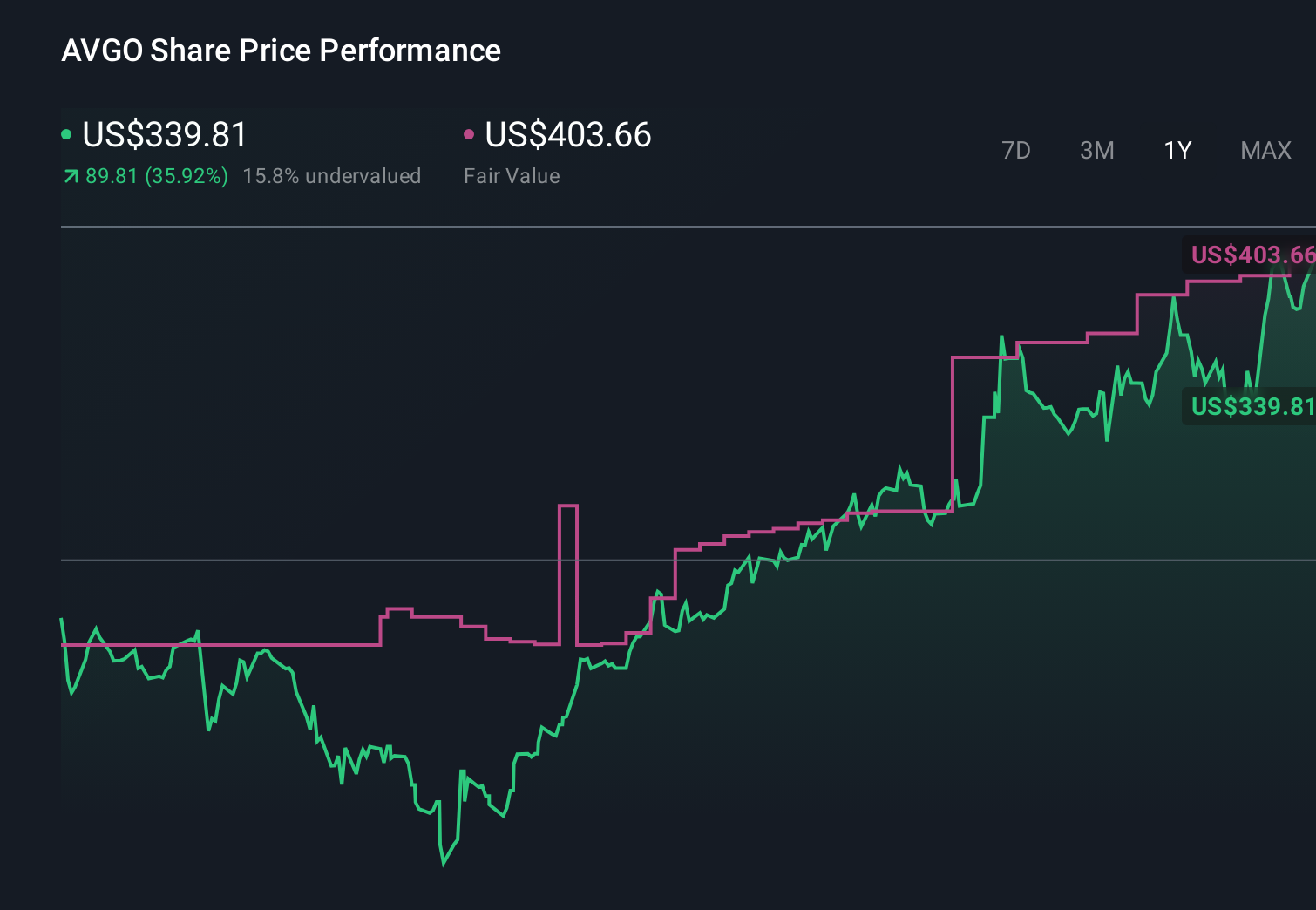Switch to the 7D time range

click(x=1017, y=150)
